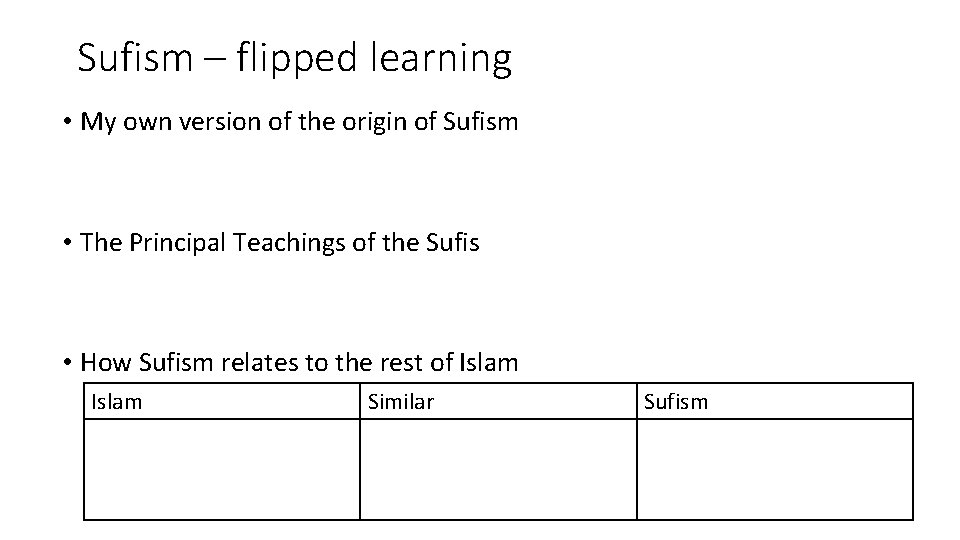The image size is (960, 540).
Task: Click the bullet dot before 'My own version'
Action: coord(67,121)
